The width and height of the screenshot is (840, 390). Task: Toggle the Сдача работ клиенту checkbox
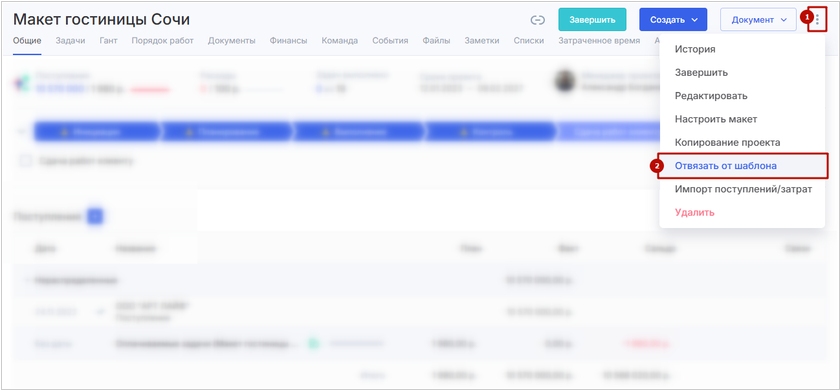pos(25,161)
